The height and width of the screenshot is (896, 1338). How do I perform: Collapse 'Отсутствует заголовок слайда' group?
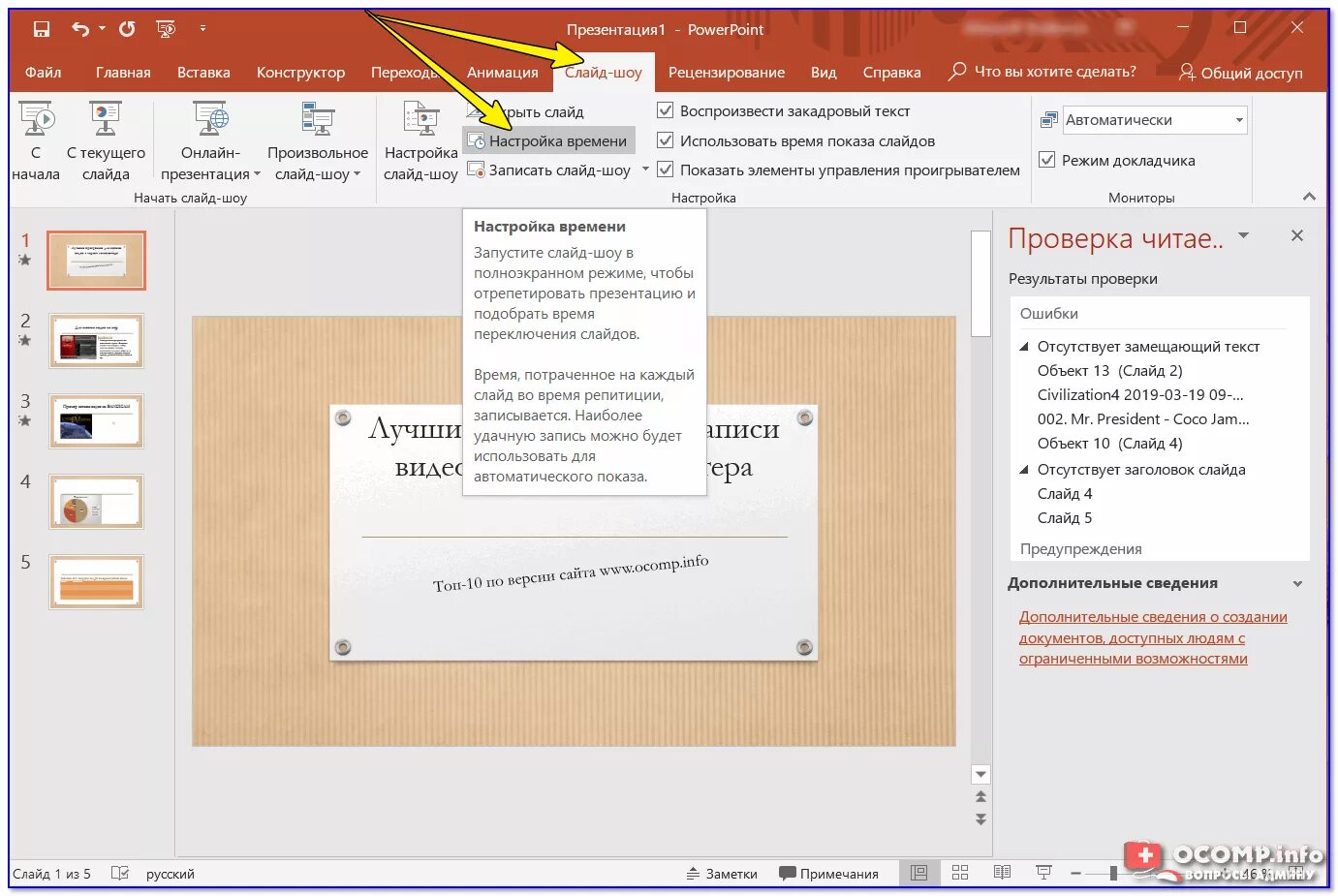(x=1025, y=469)
